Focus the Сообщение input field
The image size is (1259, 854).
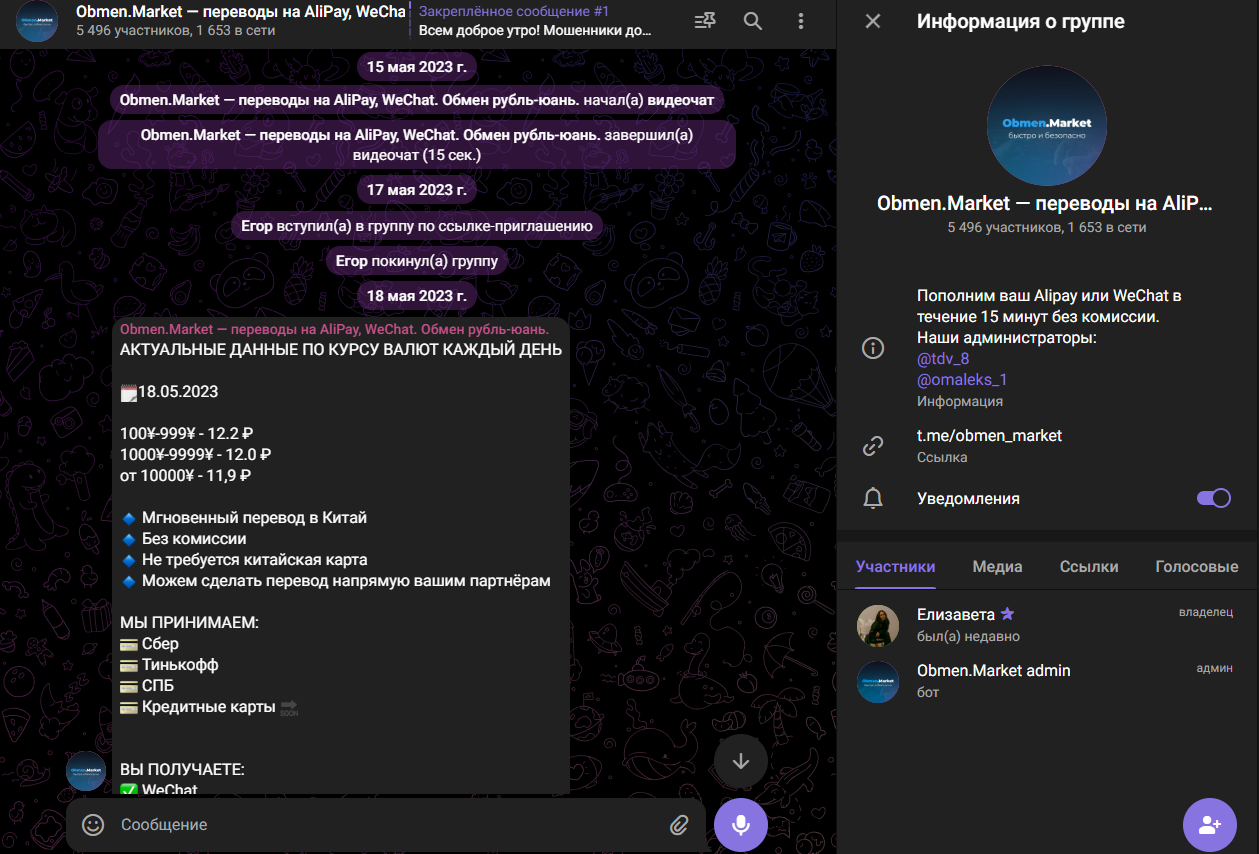[386, 825]
